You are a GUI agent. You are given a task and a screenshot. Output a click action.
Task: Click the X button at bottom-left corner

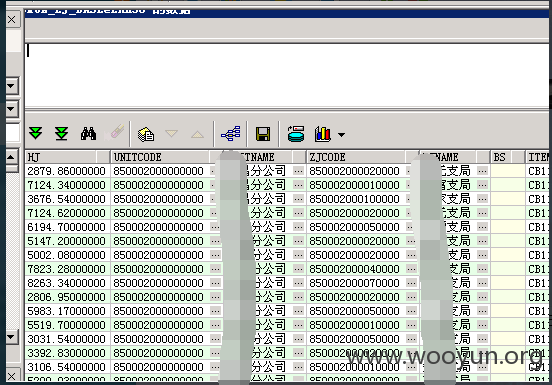tap(12, 376)
